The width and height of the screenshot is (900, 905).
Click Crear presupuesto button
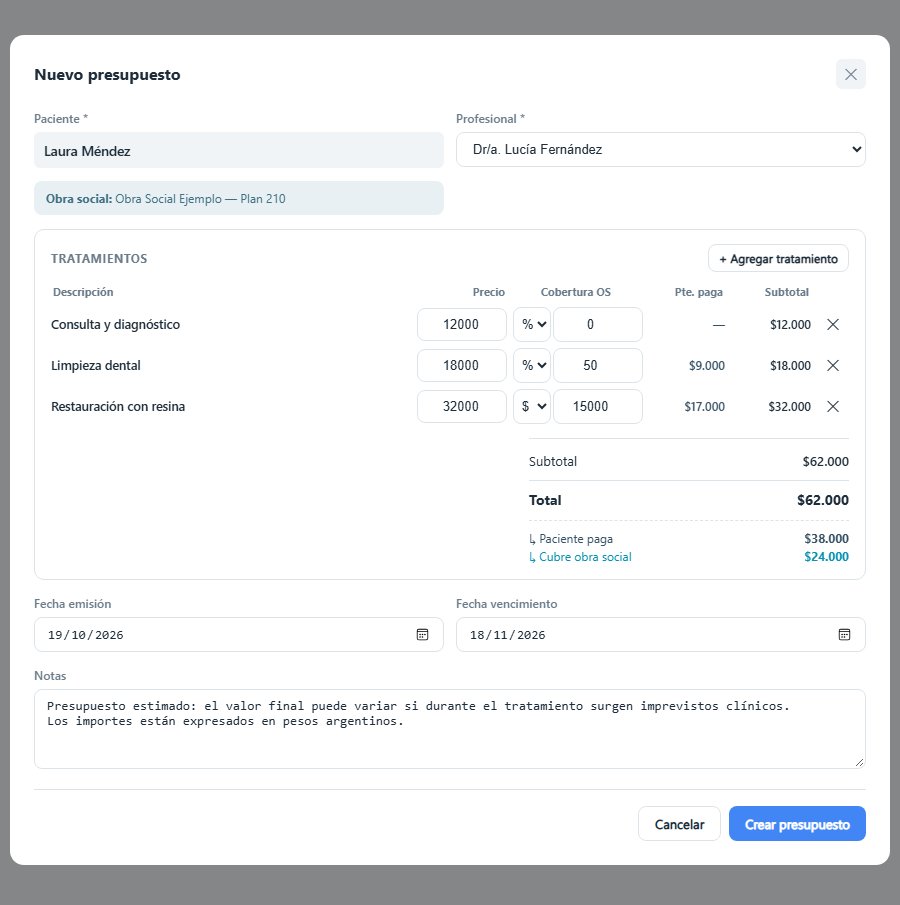pos(797,824)
